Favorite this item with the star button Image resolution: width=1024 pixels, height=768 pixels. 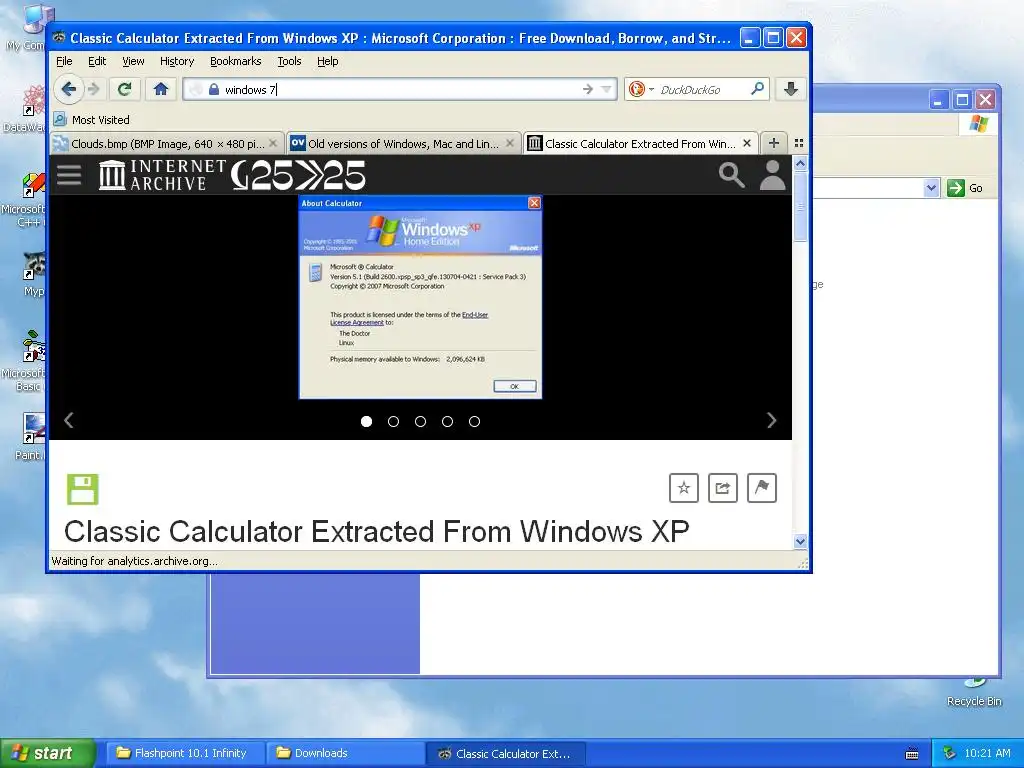684,488
